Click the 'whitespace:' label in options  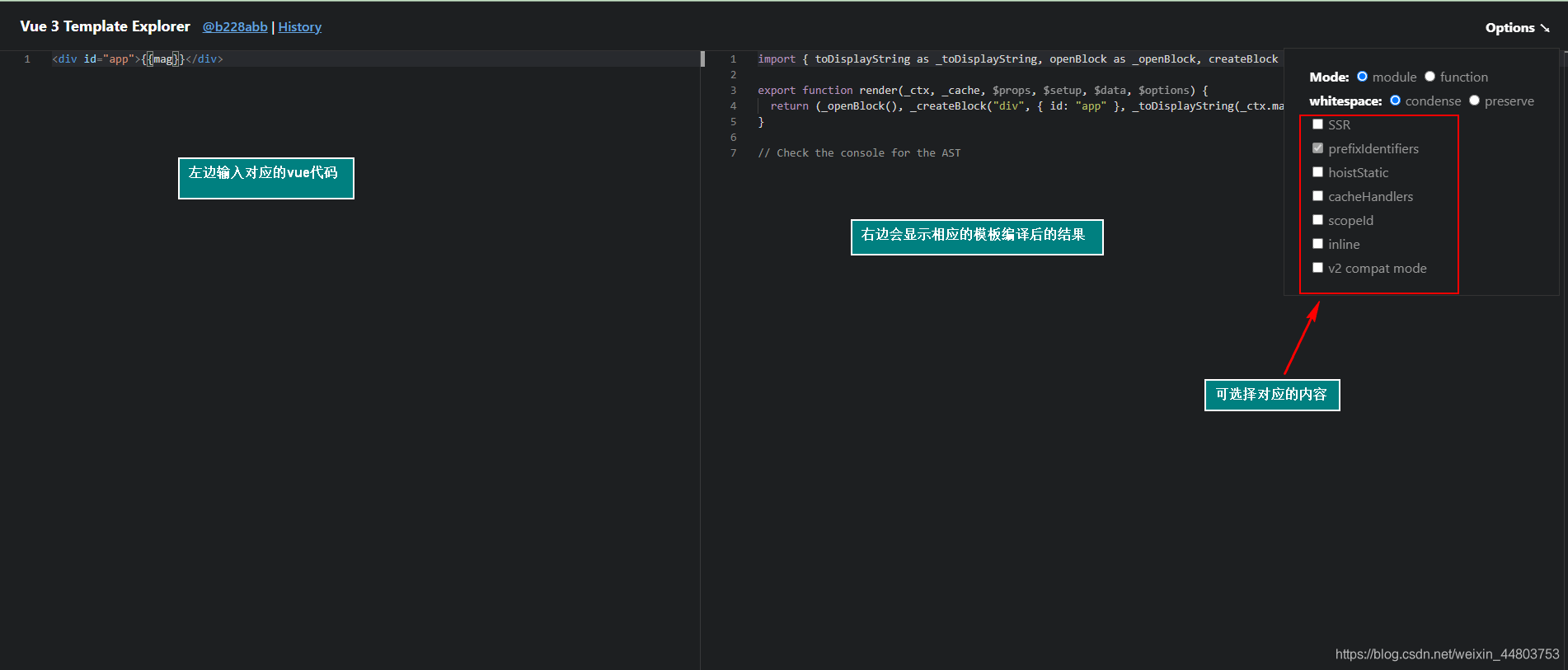[x=1345, y=101]
